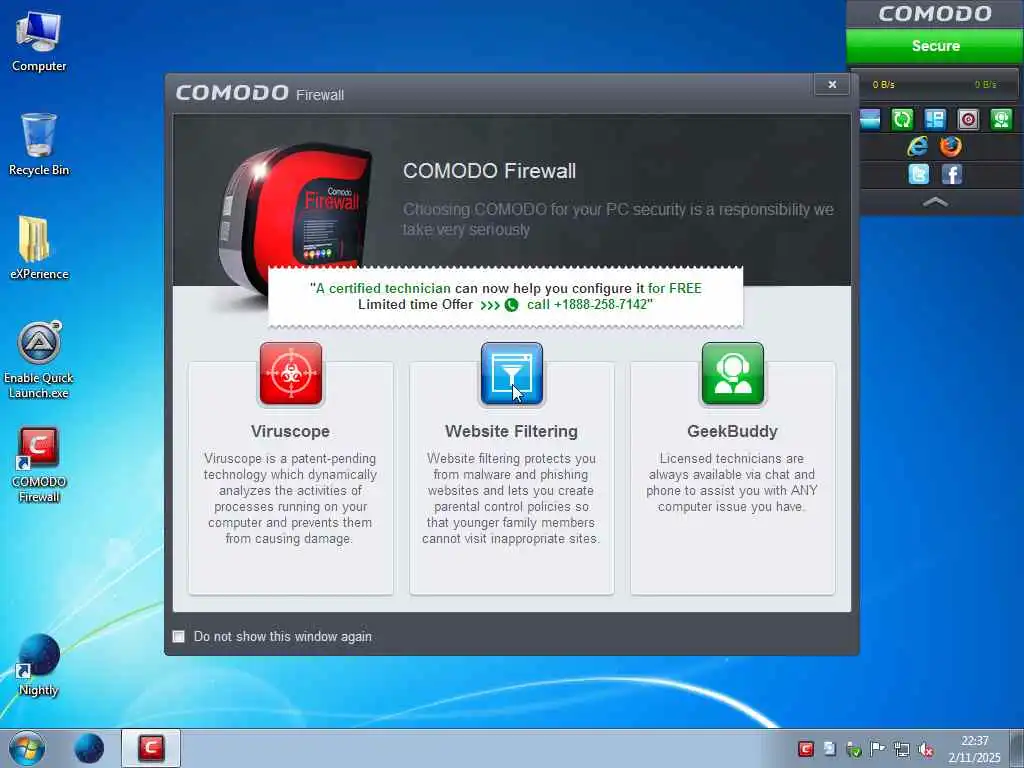Click the Comodo tray icon in system tray
This screenshot has width=1024, height=768.
click(805, 749)
